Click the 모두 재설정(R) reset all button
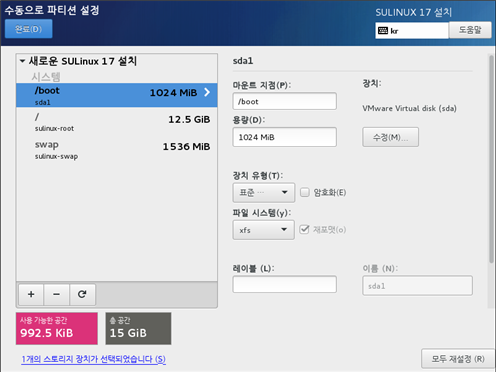The height and width of the screenshot is (372, 496). [x=458, y=359]
